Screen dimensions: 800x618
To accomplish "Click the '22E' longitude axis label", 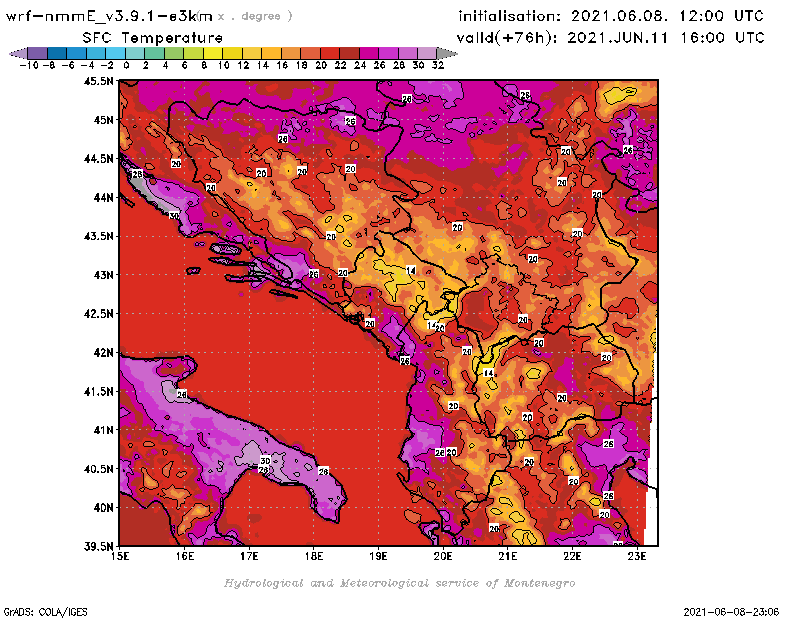I will pos(572,556).
